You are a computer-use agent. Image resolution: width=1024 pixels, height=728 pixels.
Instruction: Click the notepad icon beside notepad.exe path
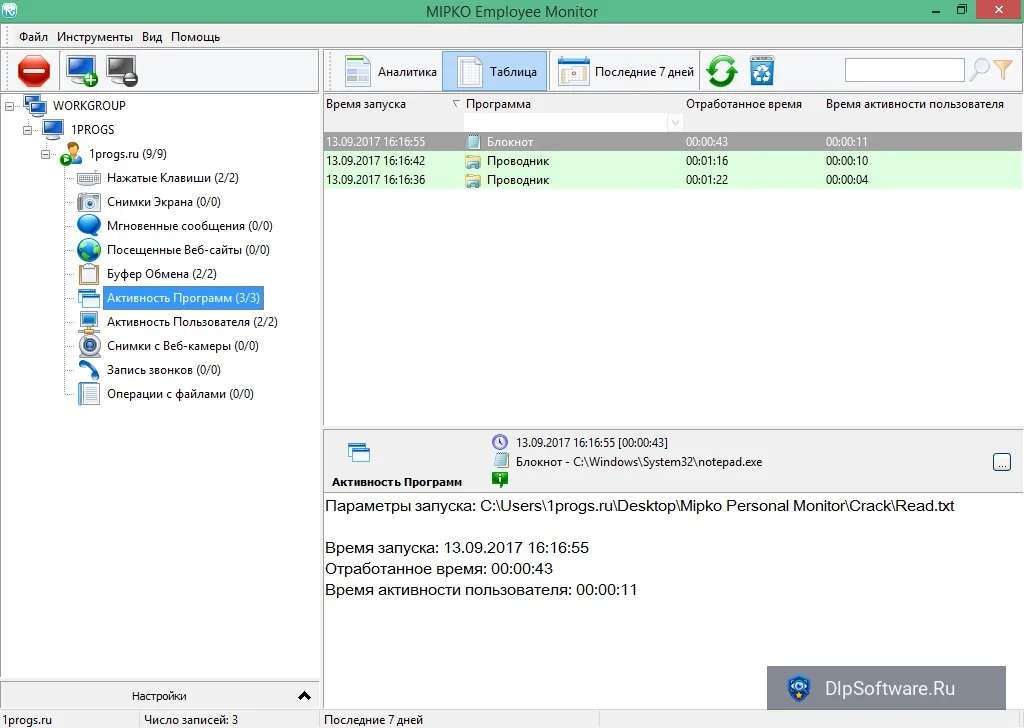pos(501,461)
